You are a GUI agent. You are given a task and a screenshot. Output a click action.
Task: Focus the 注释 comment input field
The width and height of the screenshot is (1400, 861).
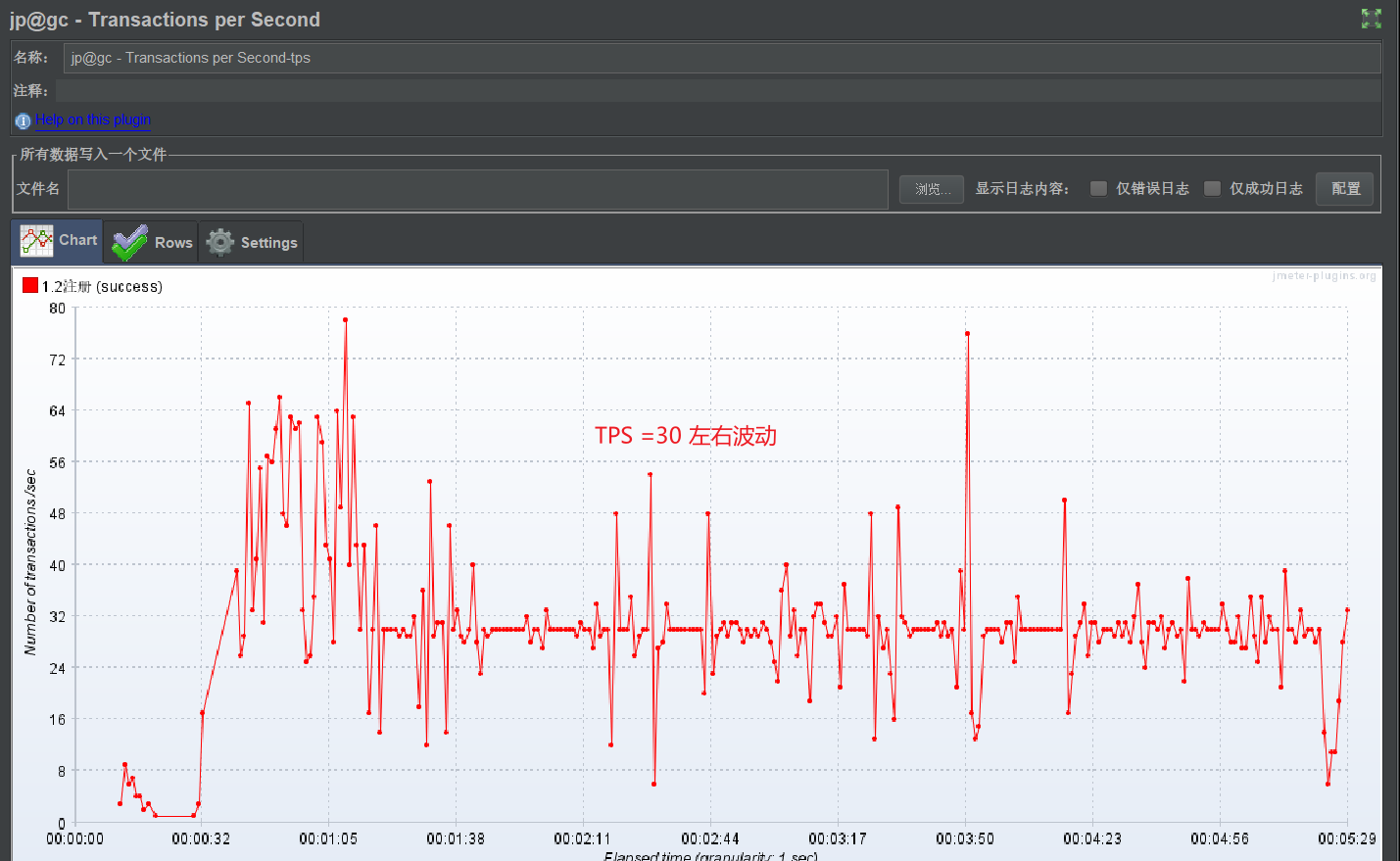tap(718, 90)
